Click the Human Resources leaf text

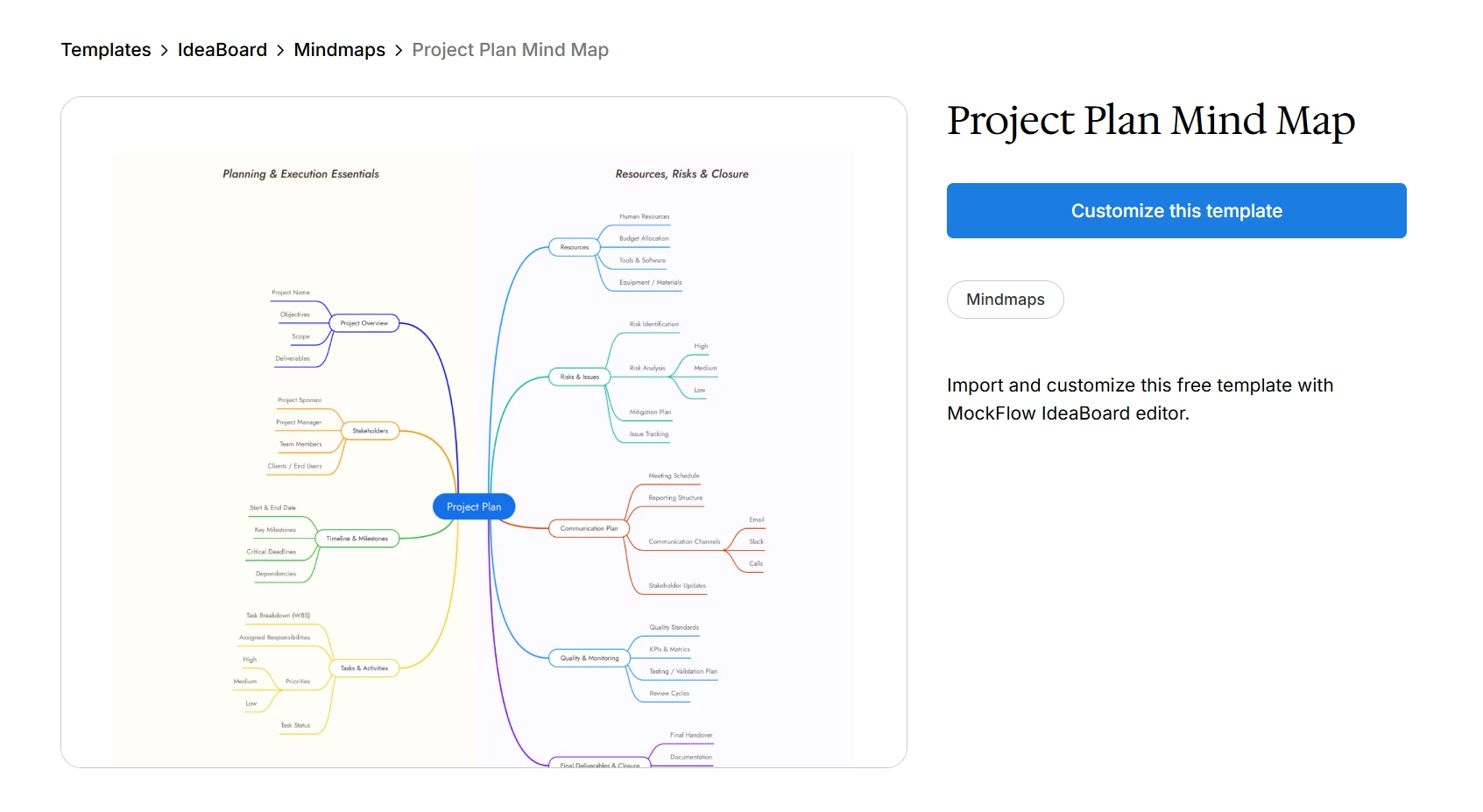click(645, 216)
